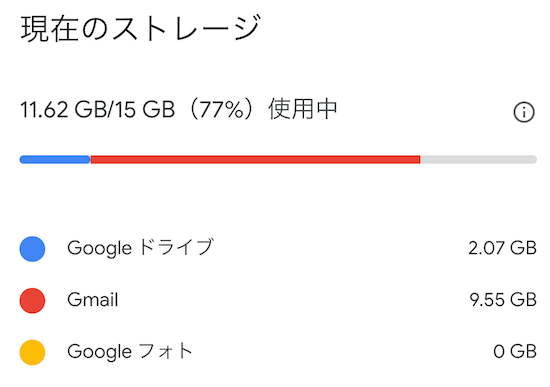The height and width of the screenshot is (387, 550).
Task: Click the 2.07 GB Drive usage value
Action: click(x=502, y=248)
